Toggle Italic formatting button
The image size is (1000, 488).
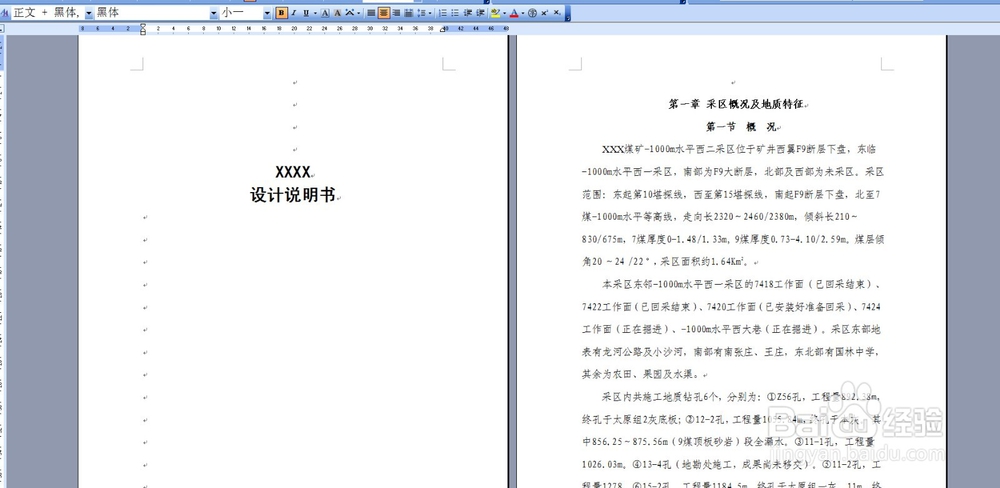click(294, 13)
